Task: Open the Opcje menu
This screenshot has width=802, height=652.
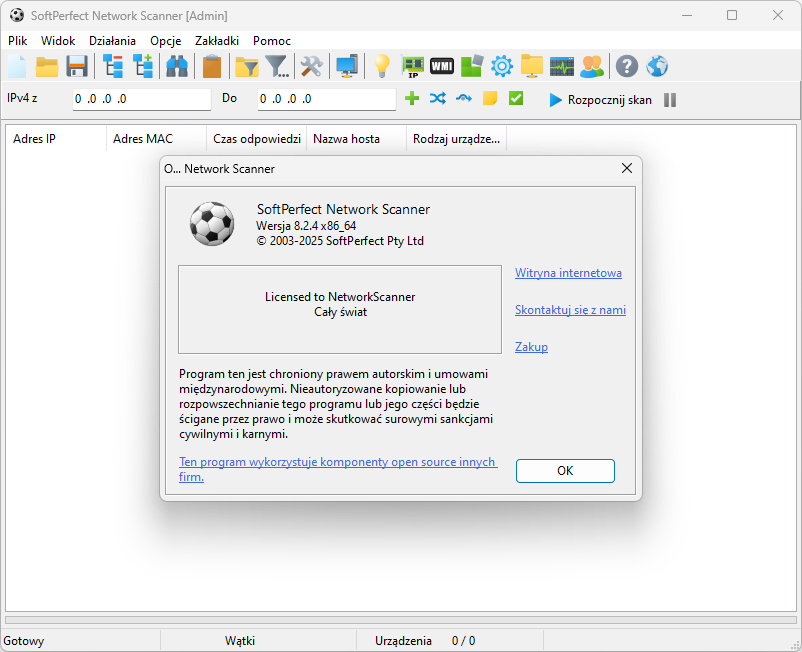Action: tap(165, 41)
